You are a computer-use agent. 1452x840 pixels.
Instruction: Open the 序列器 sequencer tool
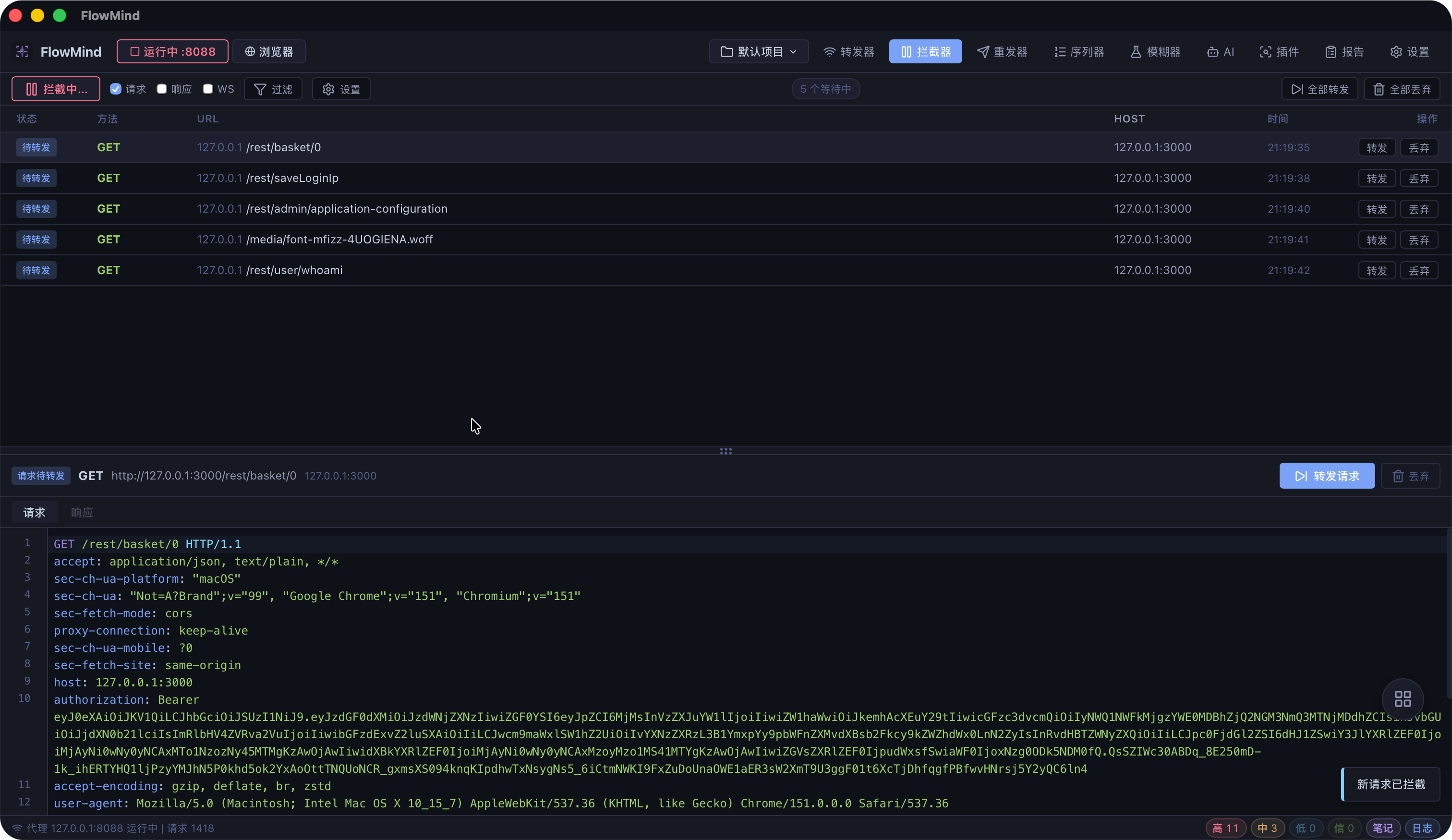(x=1079, y=52)
